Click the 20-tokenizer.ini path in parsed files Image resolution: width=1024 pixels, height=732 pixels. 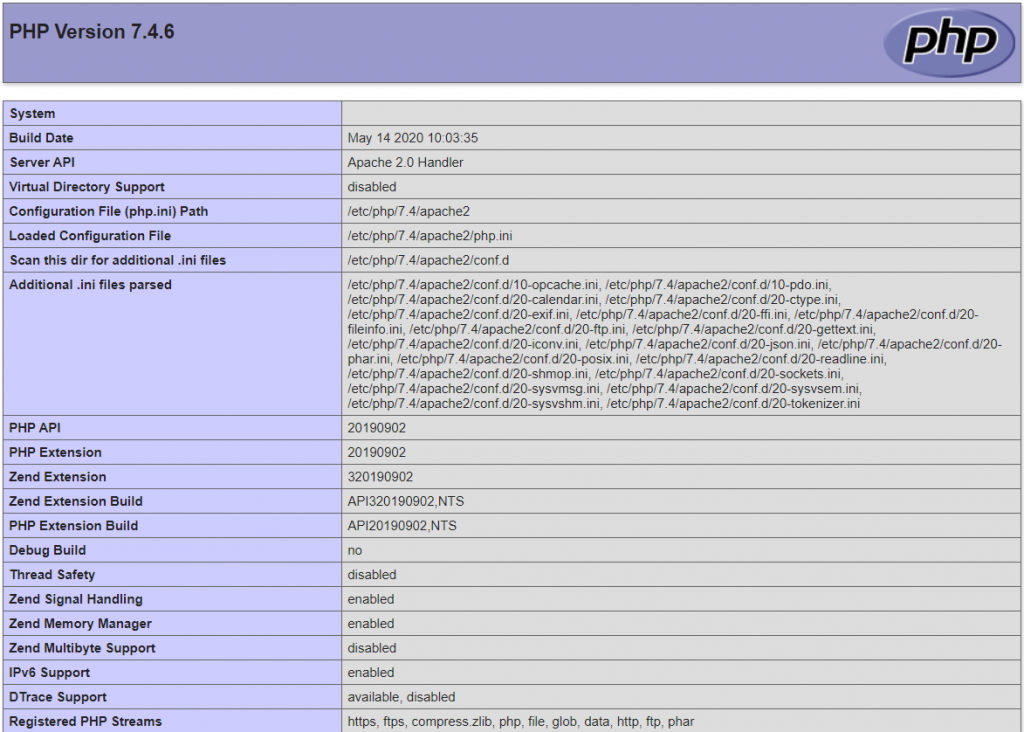(x=733, y=404)
